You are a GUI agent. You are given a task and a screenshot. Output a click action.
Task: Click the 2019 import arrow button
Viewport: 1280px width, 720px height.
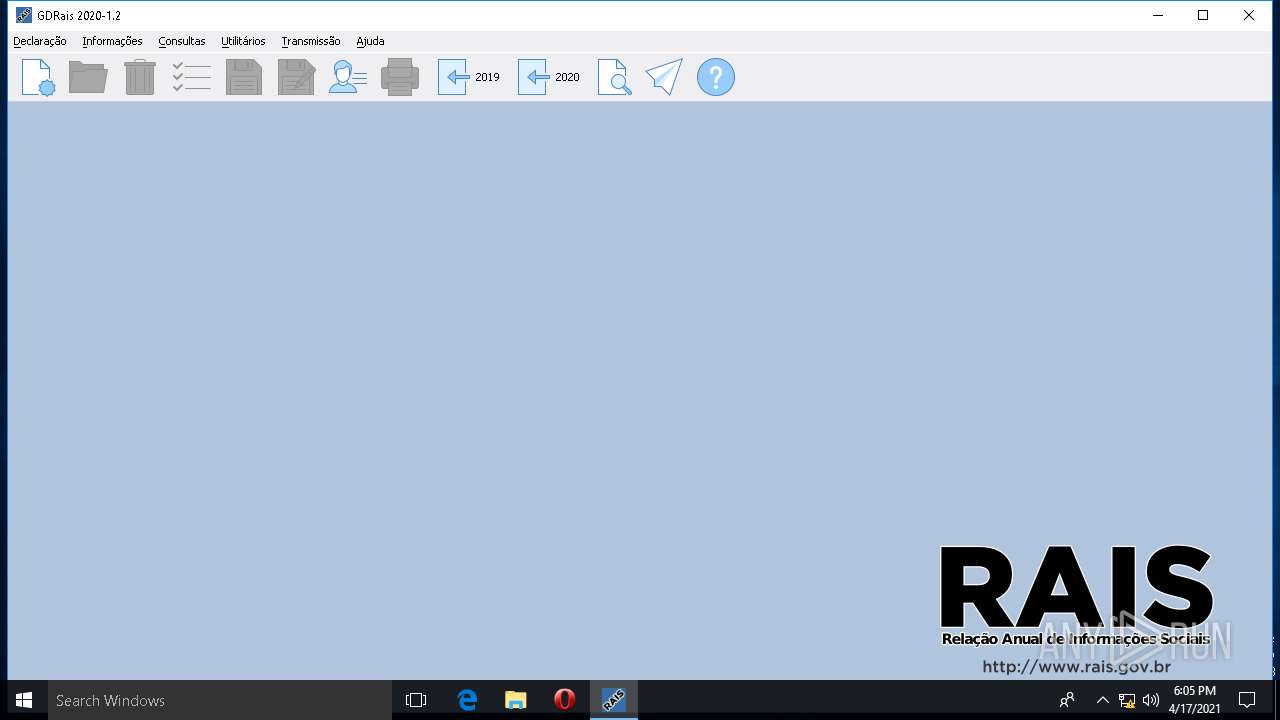click(469, 77)
